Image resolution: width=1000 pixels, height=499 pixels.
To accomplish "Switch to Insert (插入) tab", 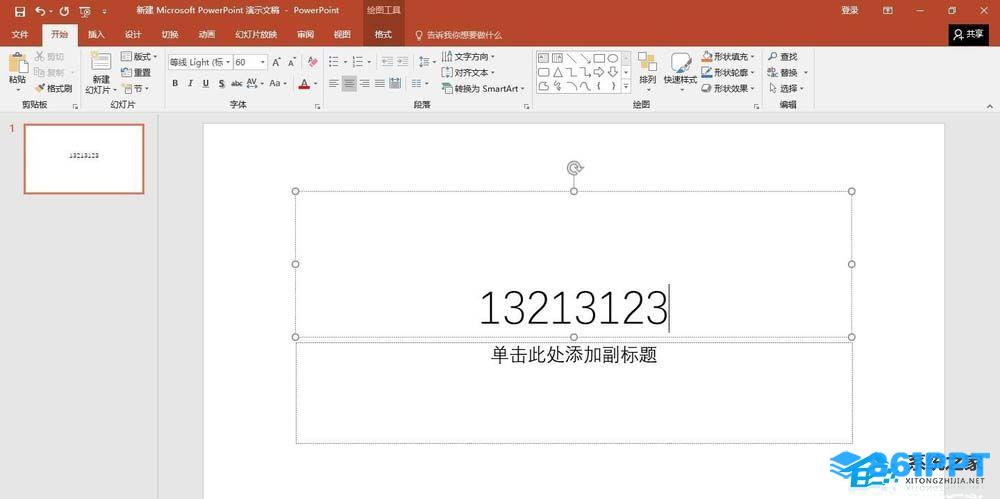I will 96,34.
